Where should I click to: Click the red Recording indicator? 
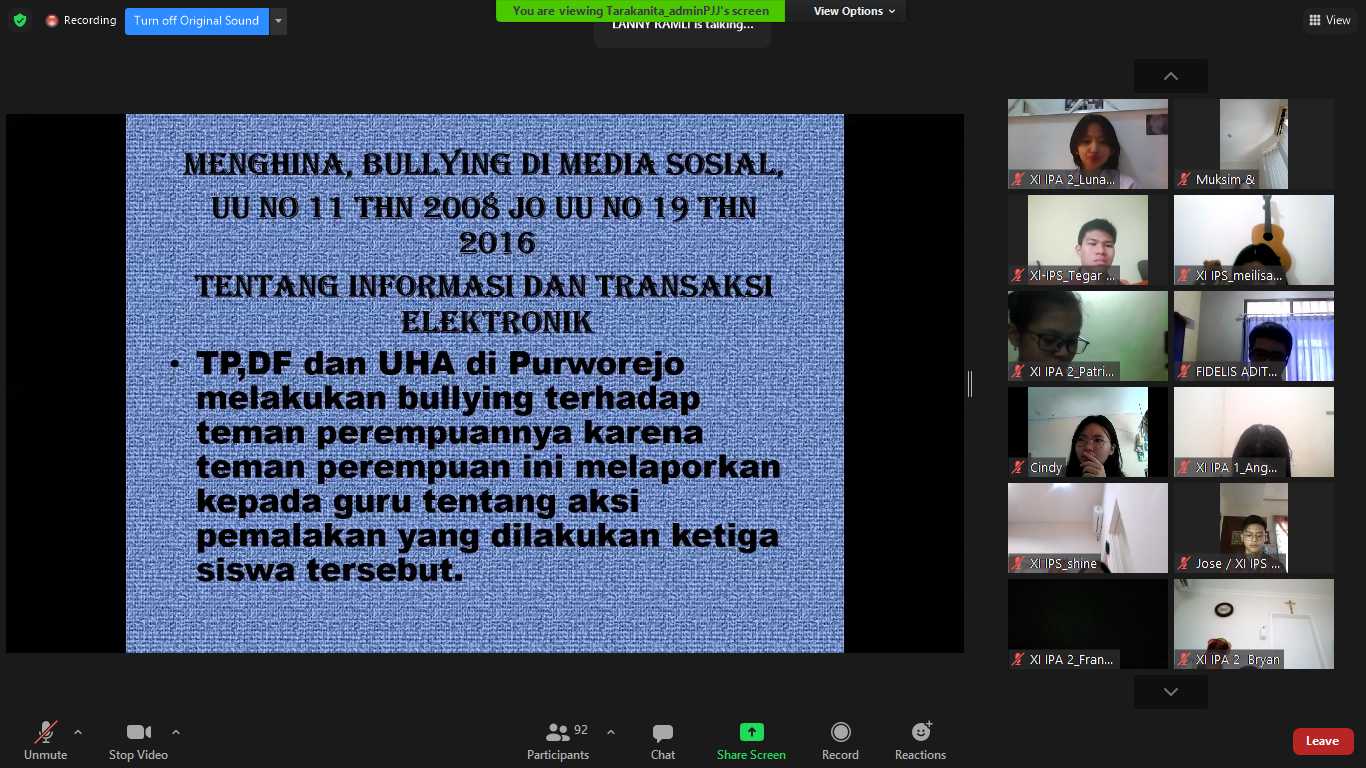pyautogui.click(x=80, y=20)
